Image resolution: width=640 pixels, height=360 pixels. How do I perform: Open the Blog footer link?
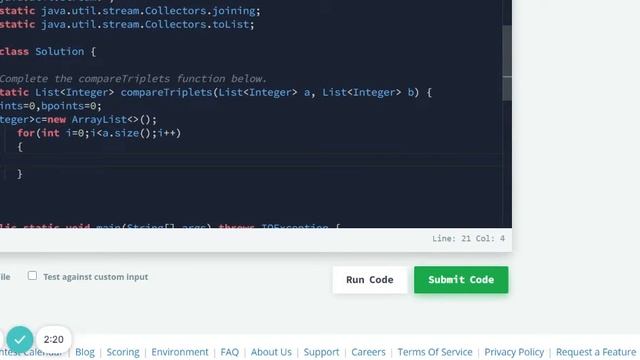click(x=85, y=352)
